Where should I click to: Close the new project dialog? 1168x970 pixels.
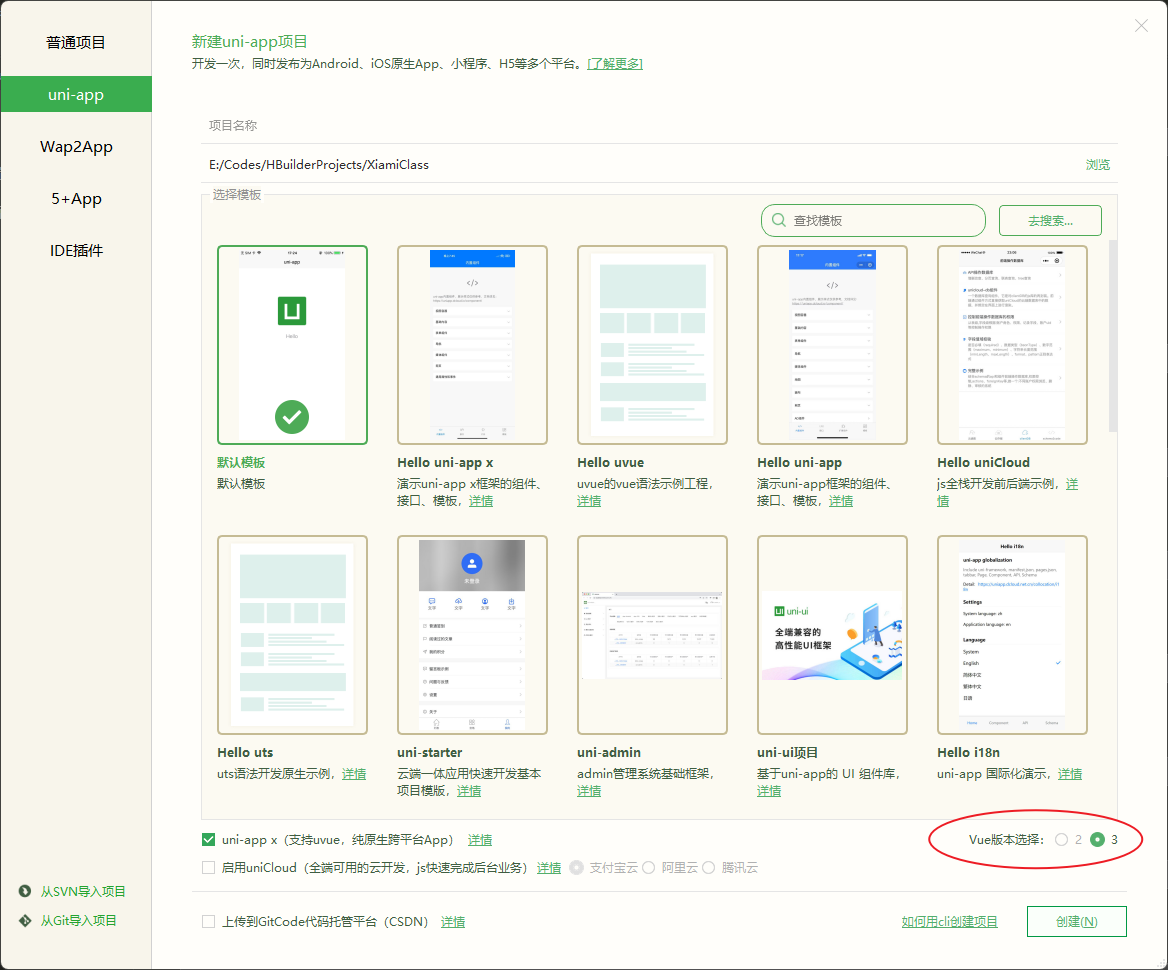coord(1141,26)
